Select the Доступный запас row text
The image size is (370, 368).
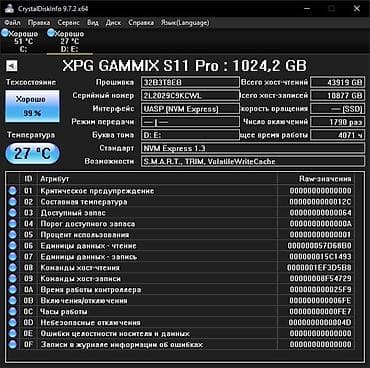click(73, 213)
